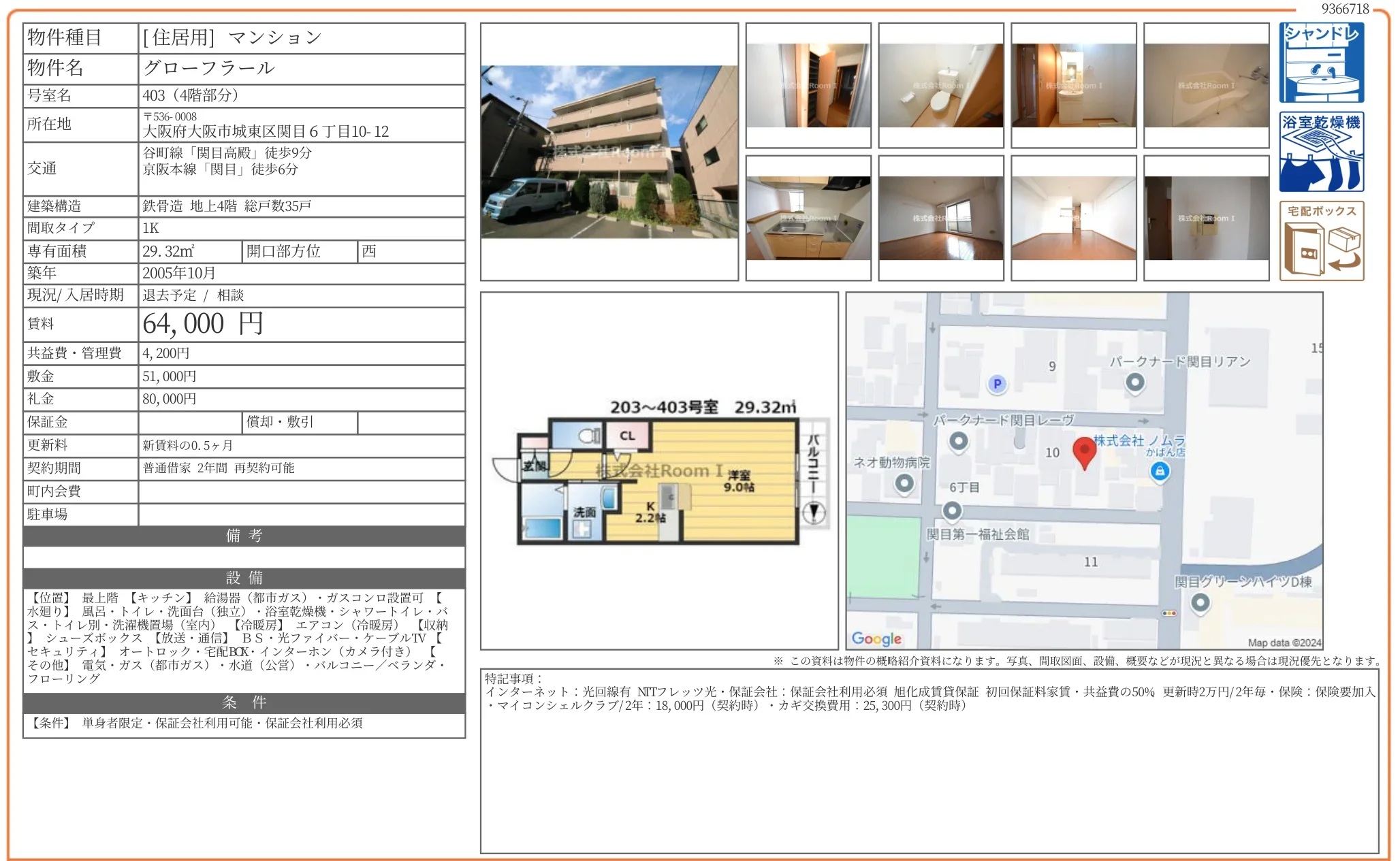Click the パークナード関目リアン map marker
Screen dimensions: 1400x861
click(x=1135, y=382)
